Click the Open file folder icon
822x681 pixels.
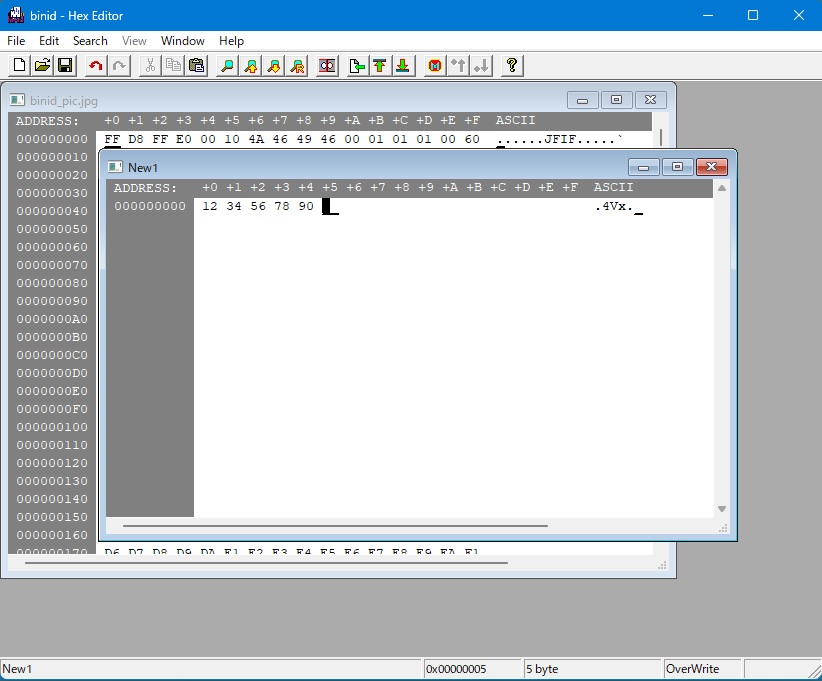(x=42, y=66)
